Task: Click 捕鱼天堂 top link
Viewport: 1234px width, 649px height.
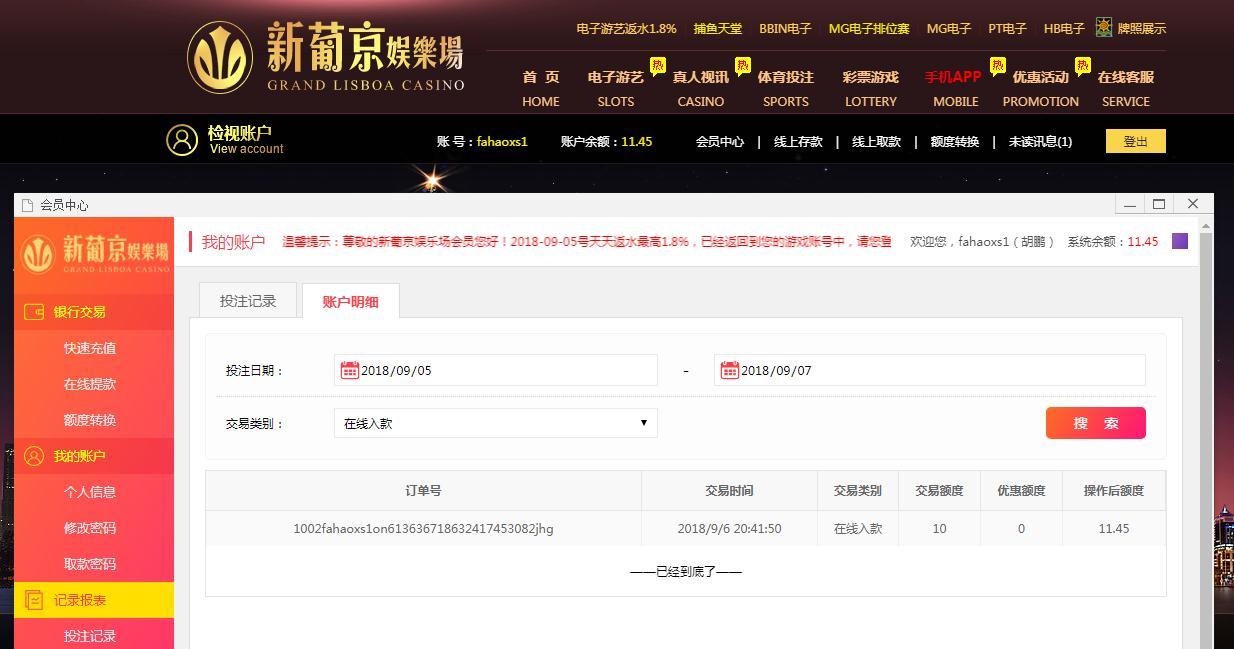Action: tap(718, 28)
